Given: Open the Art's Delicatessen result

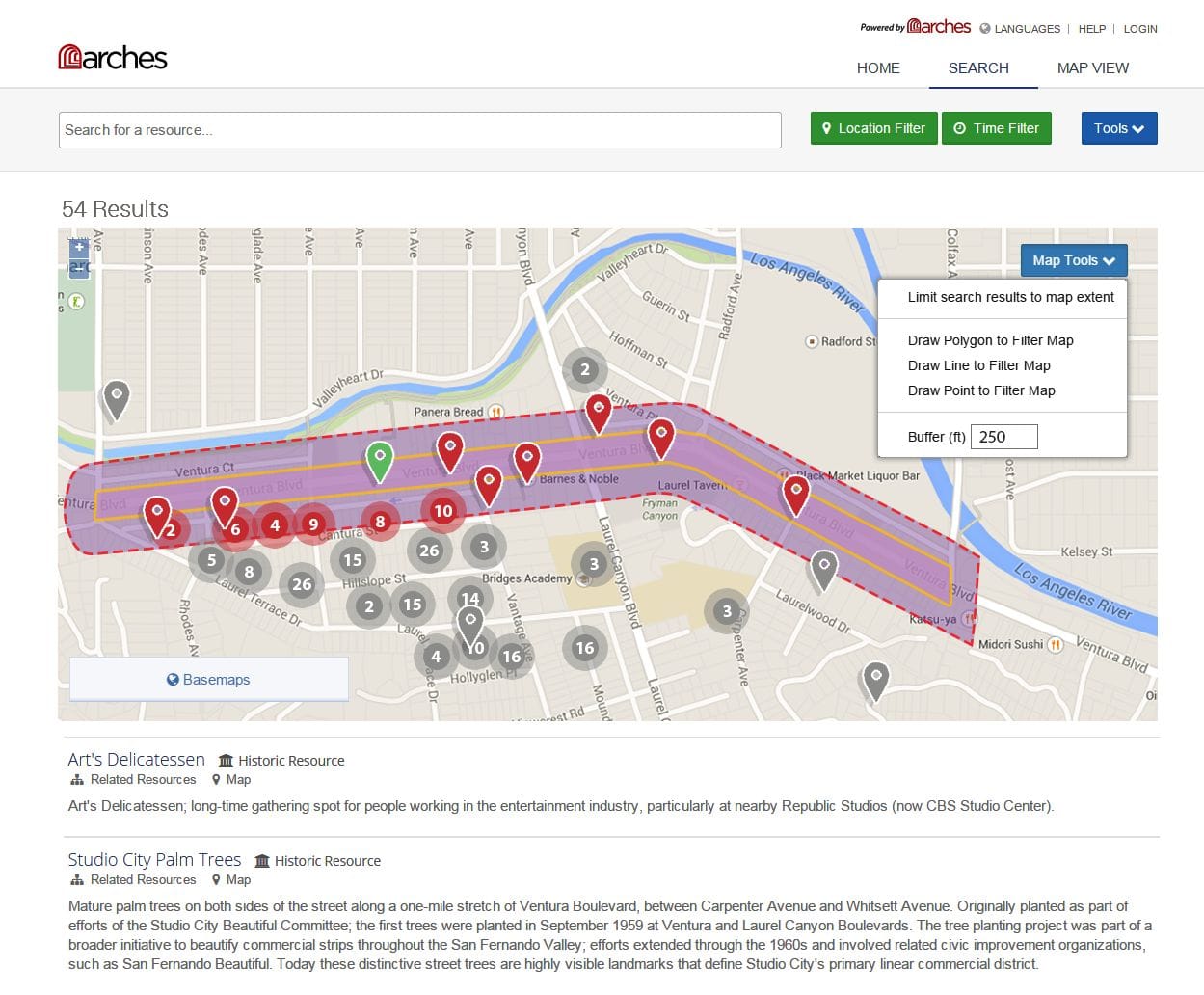Looking at the screenshot, I should click(136, 760).
